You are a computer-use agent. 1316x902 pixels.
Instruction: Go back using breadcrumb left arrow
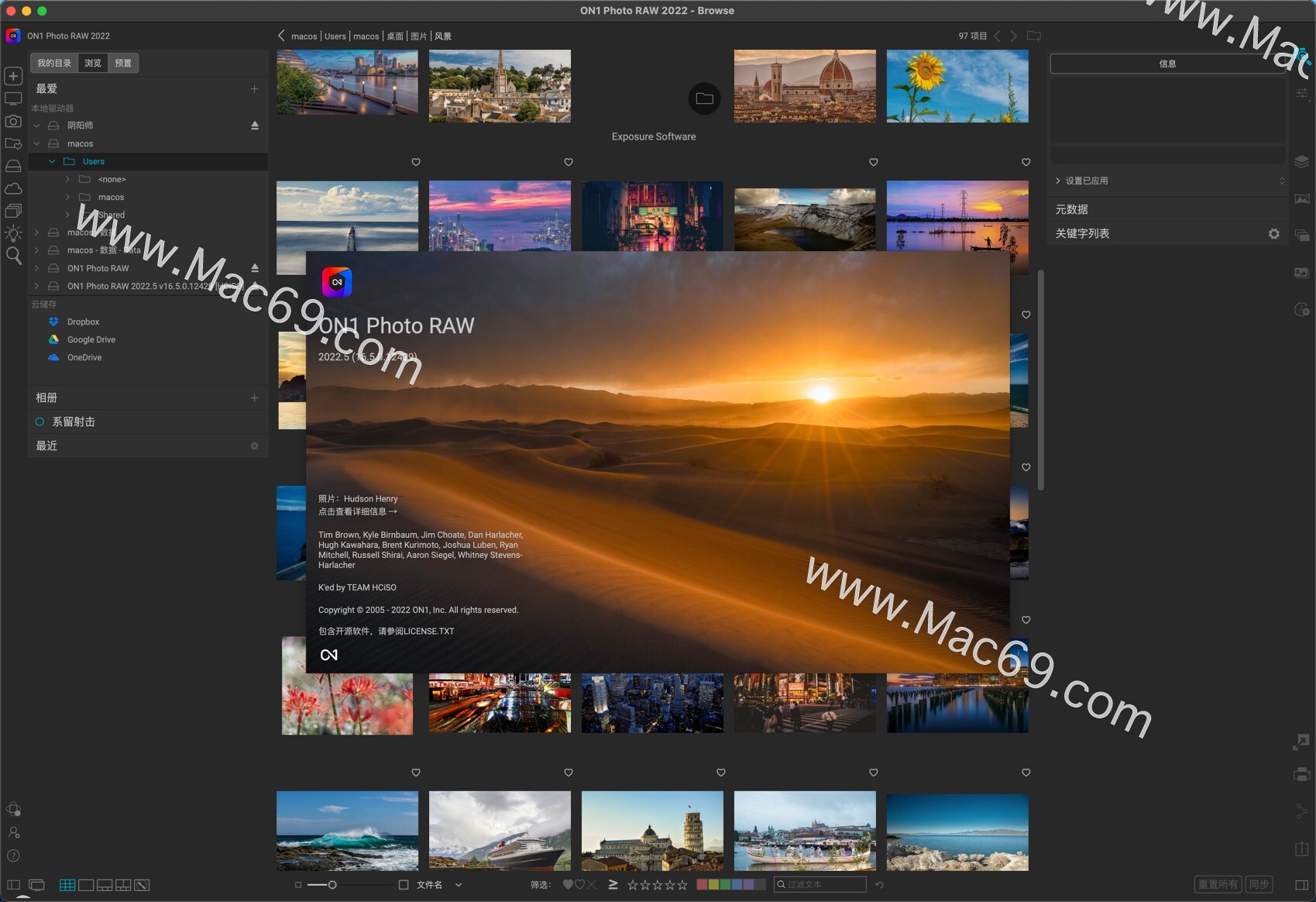[x=281, y=36]
